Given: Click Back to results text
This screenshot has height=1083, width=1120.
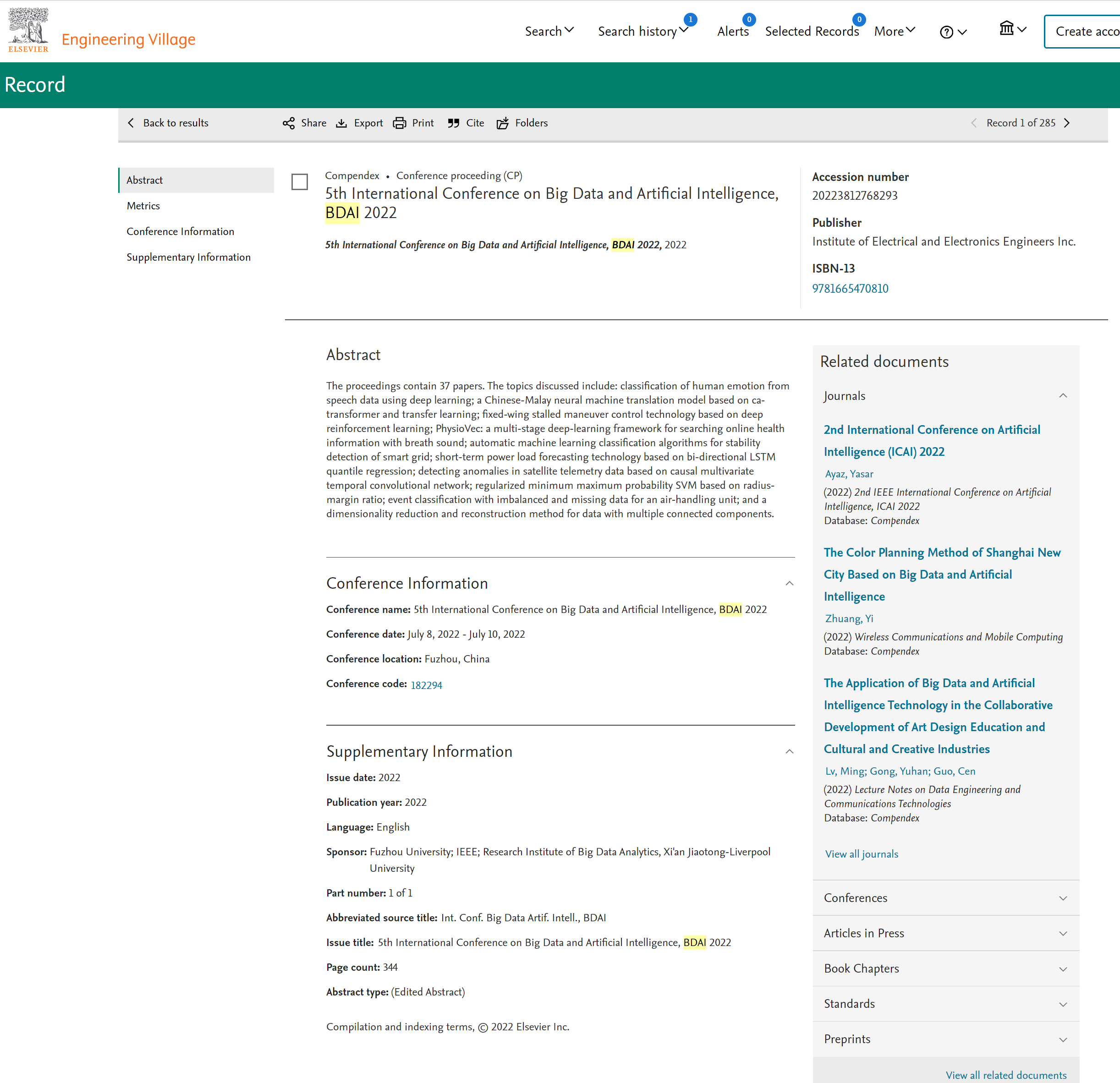Looking at the screenshot, I should (176, 123).
